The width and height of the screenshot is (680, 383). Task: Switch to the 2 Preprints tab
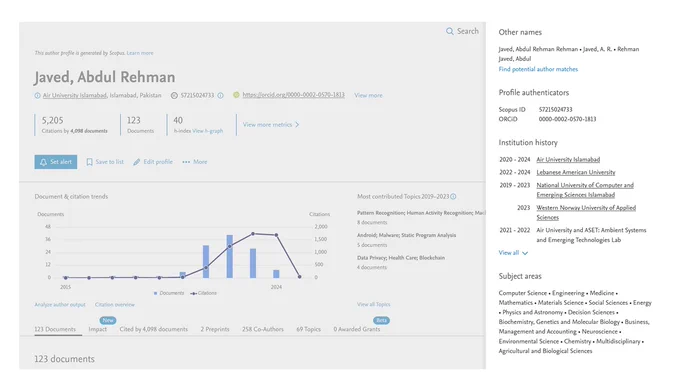pyautogui.click(x=215, y=329)
